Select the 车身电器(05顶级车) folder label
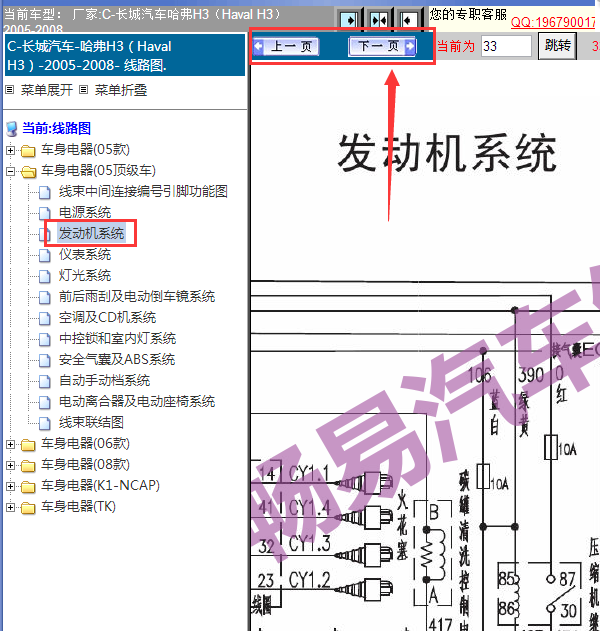Viewport: 600px width, 631px height. tap(98, 171)
